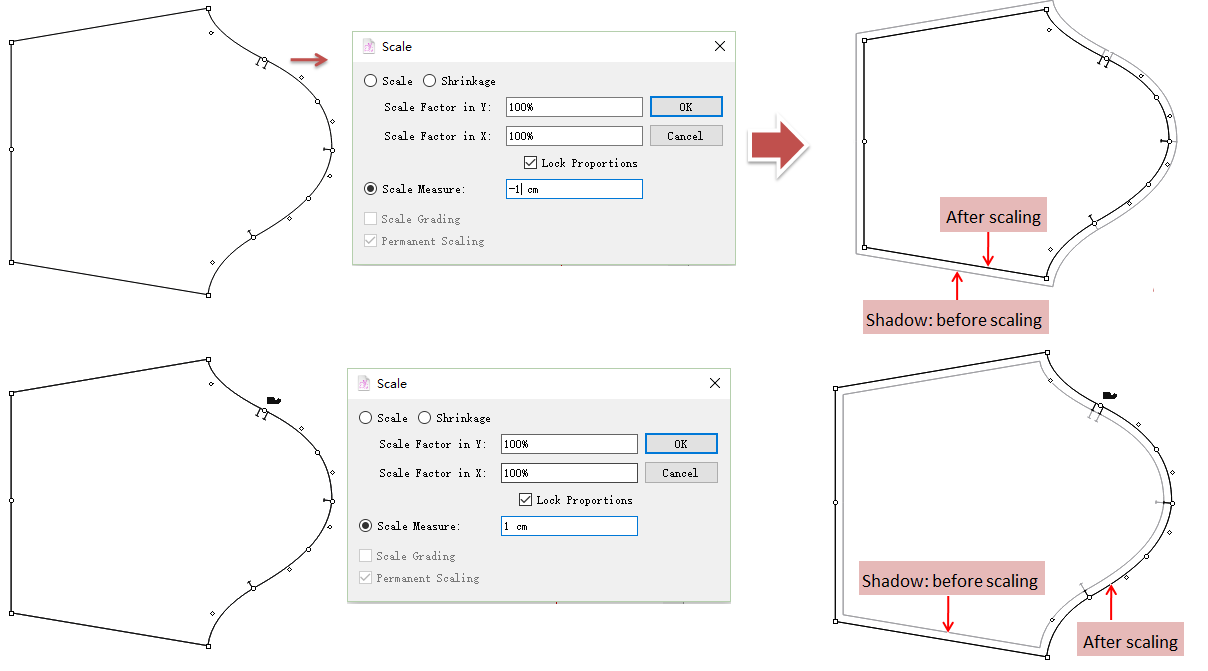Close the lower Scale dialog
This screenshot has width=1208, height=671.
[715, 383]
